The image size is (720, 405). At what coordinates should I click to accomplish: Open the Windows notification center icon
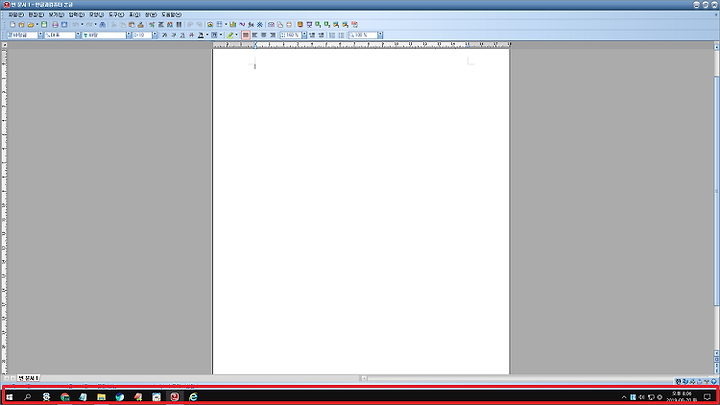[x=707, y=397]
